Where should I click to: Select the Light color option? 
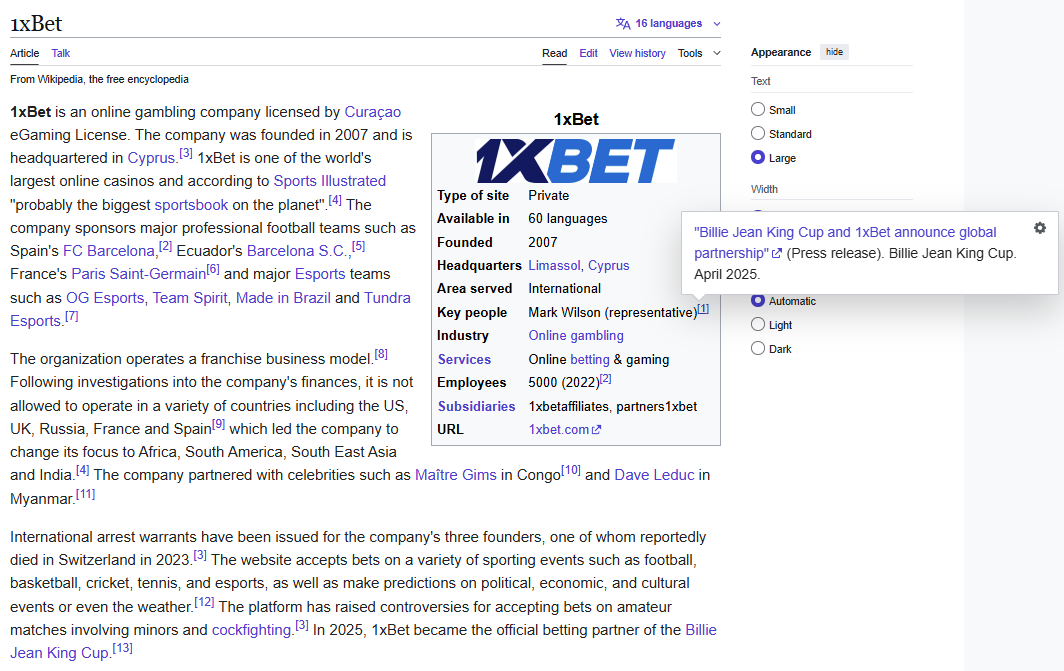(x=758, y=324)
